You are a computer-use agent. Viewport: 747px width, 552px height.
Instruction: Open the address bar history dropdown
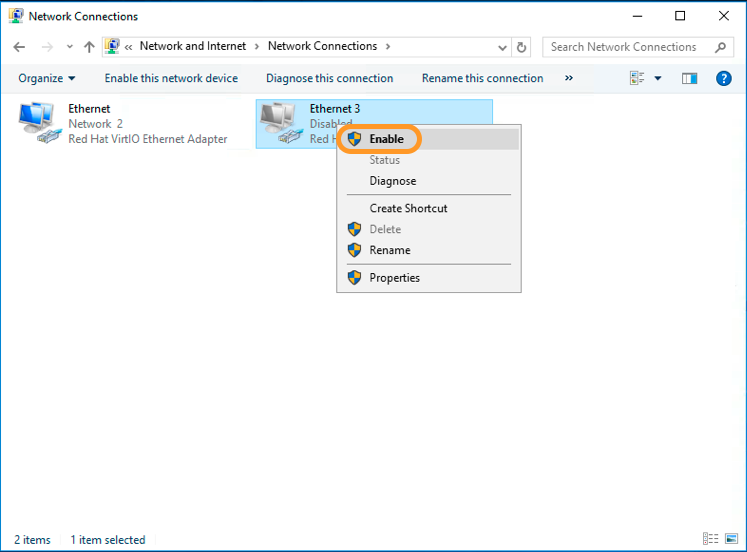[503, 47]
